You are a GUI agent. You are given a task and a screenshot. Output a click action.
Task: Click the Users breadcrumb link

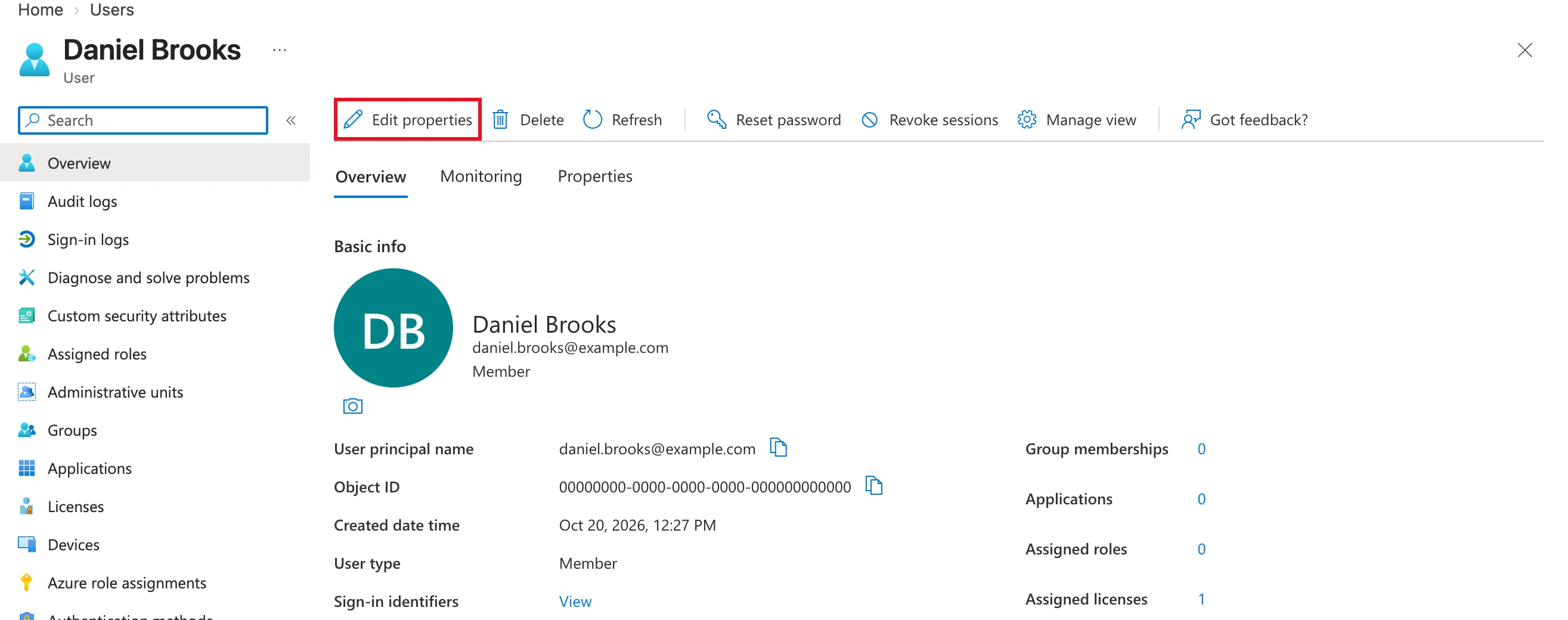click(112, 10)
